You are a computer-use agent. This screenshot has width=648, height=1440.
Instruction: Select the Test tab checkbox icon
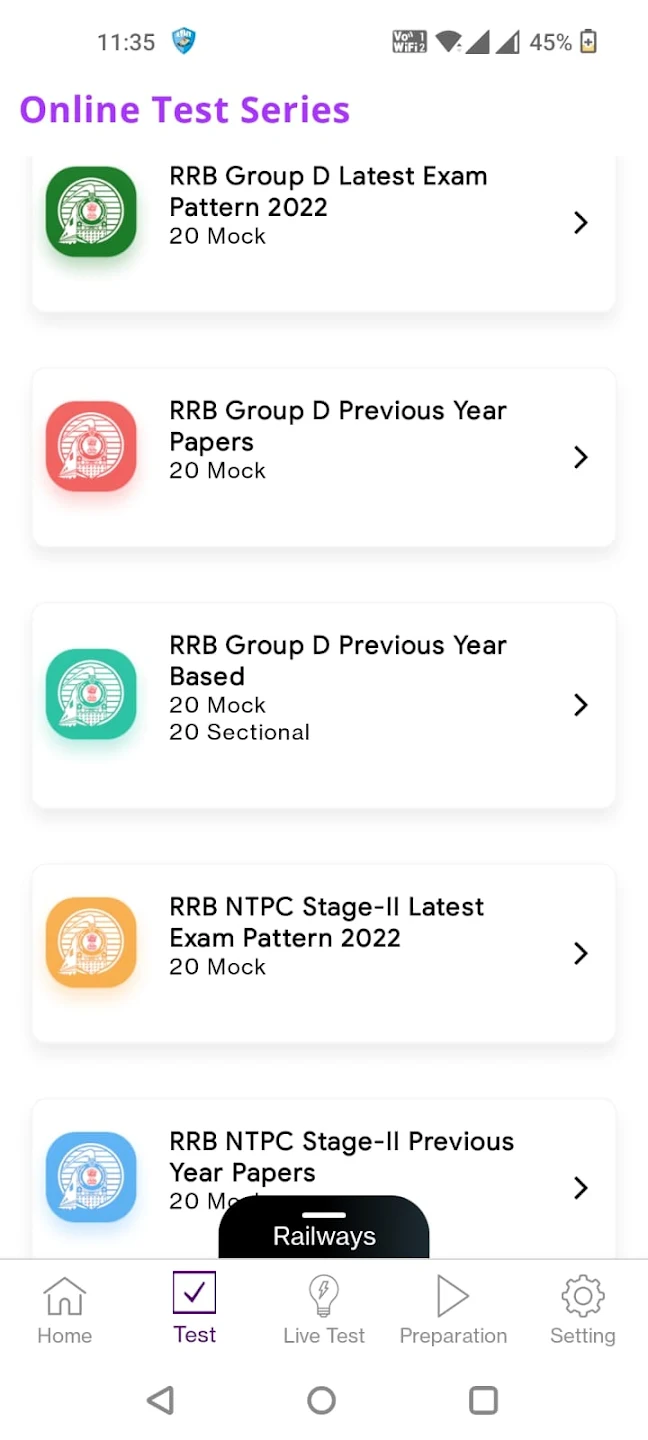[194, 1292]
